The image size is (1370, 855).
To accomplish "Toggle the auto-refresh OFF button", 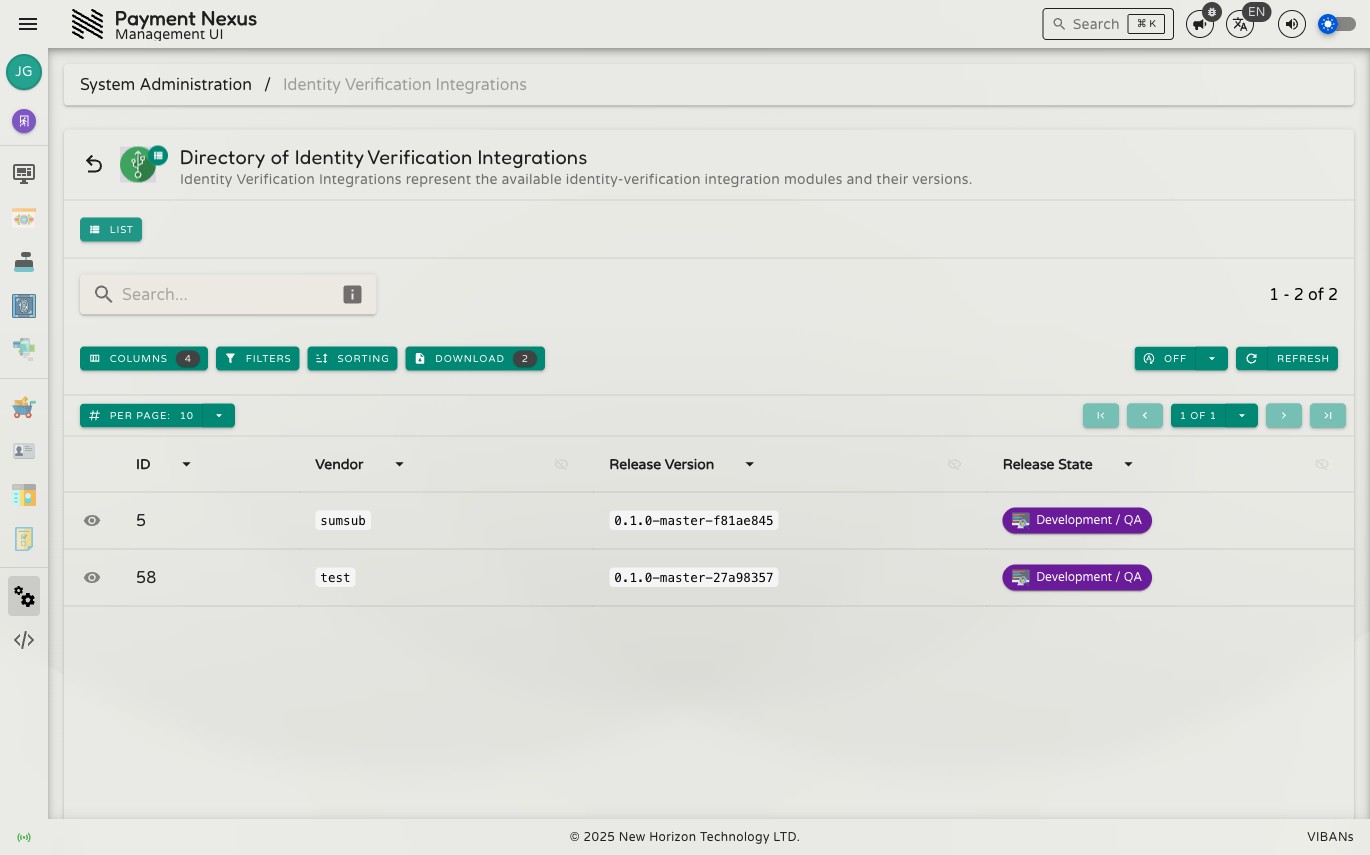I will point(1165,358).
